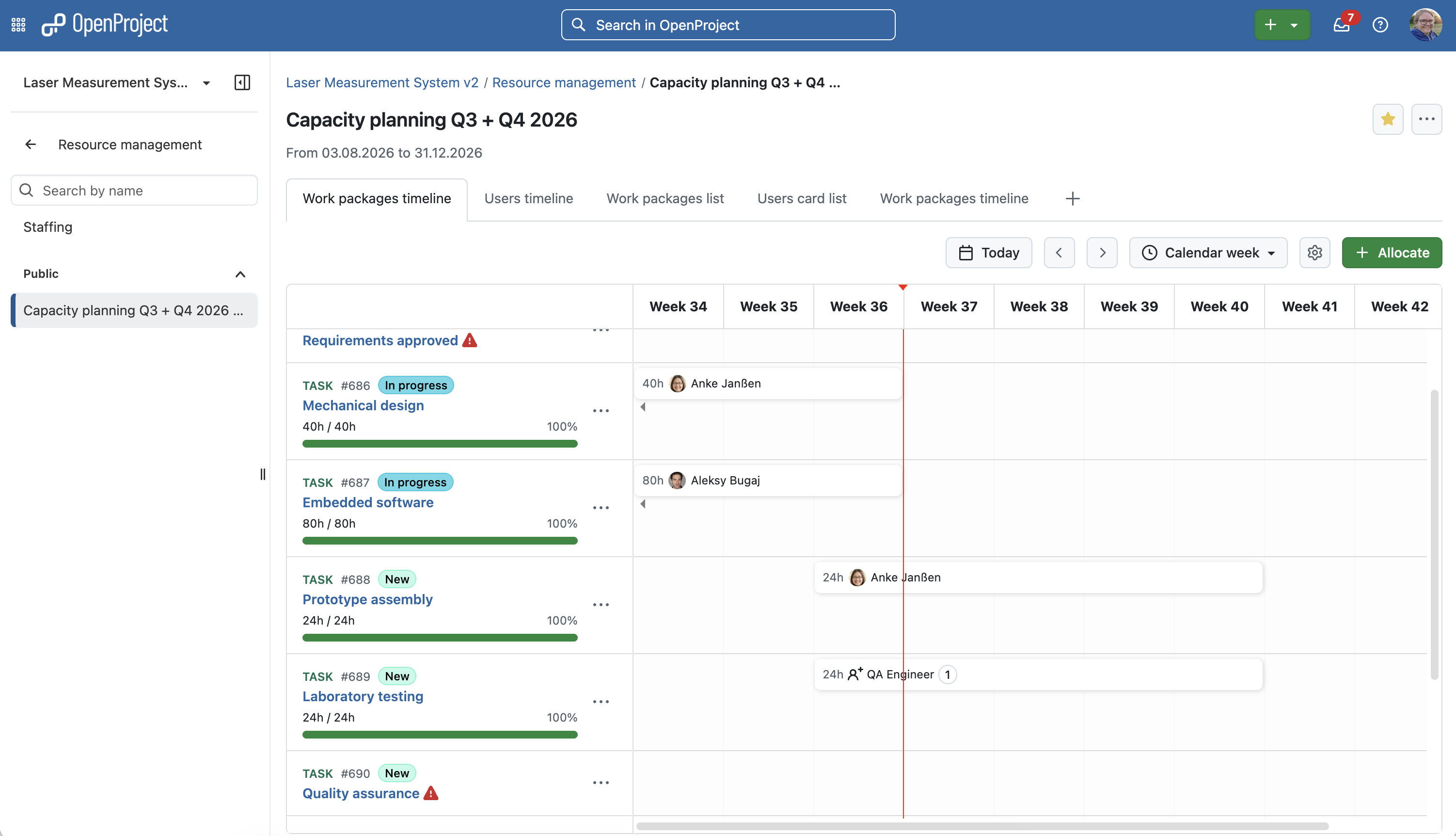Click the Week 38 column header
1456x836 pixels.
1039,306
